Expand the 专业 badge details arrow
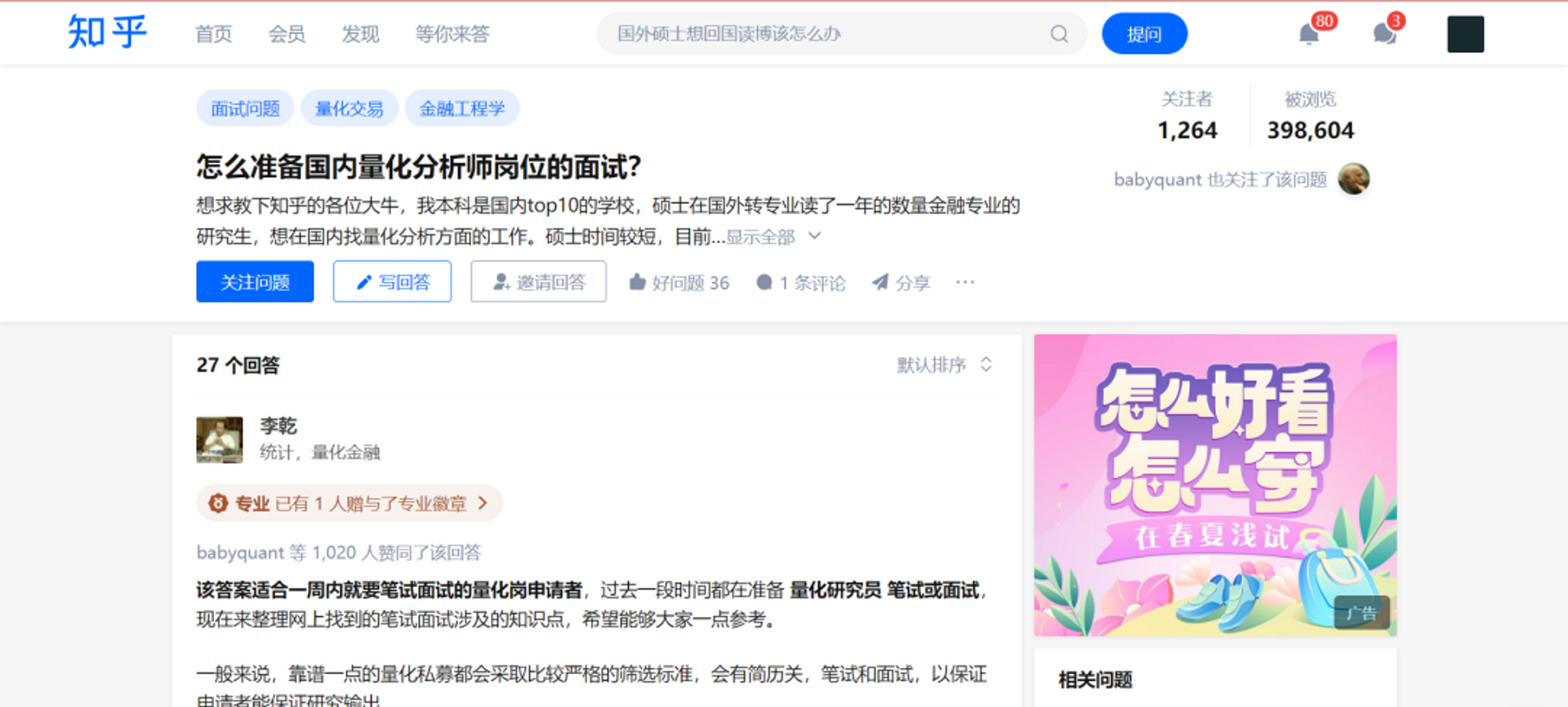 (x=483, y=503)
